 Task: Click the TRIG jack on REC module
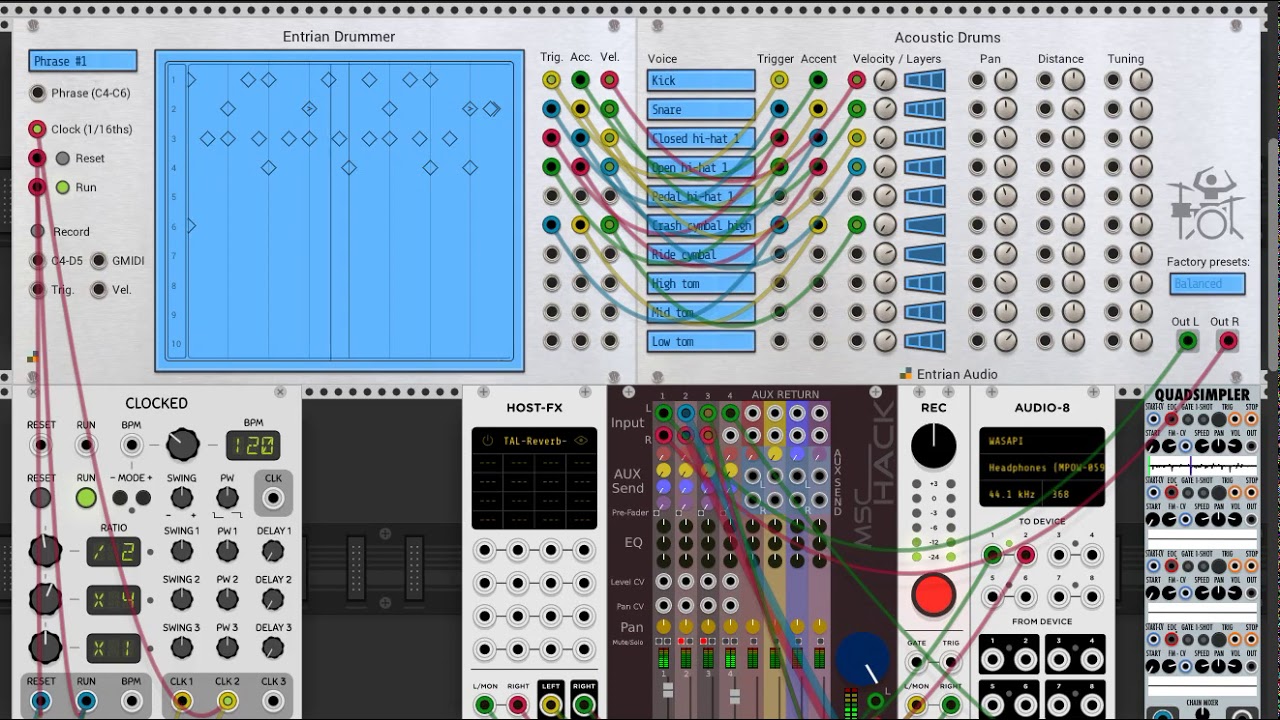point(950,662)
